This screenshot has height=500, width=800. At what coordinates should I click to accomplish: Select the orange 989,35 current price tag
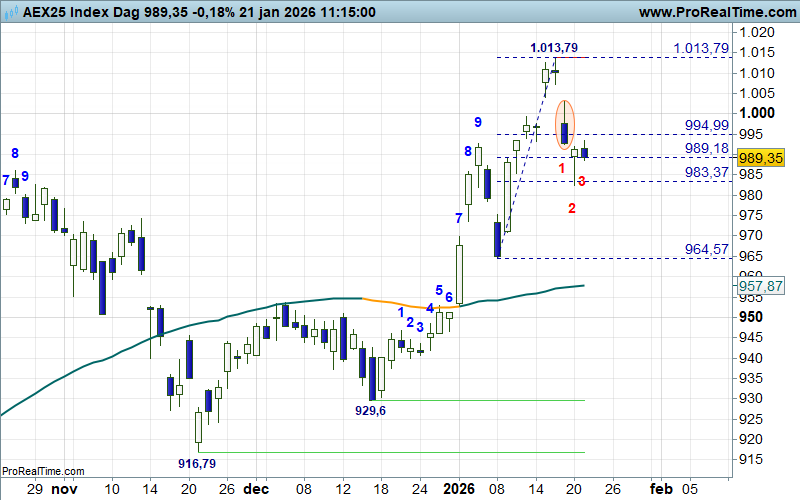[x=760, y=158]
